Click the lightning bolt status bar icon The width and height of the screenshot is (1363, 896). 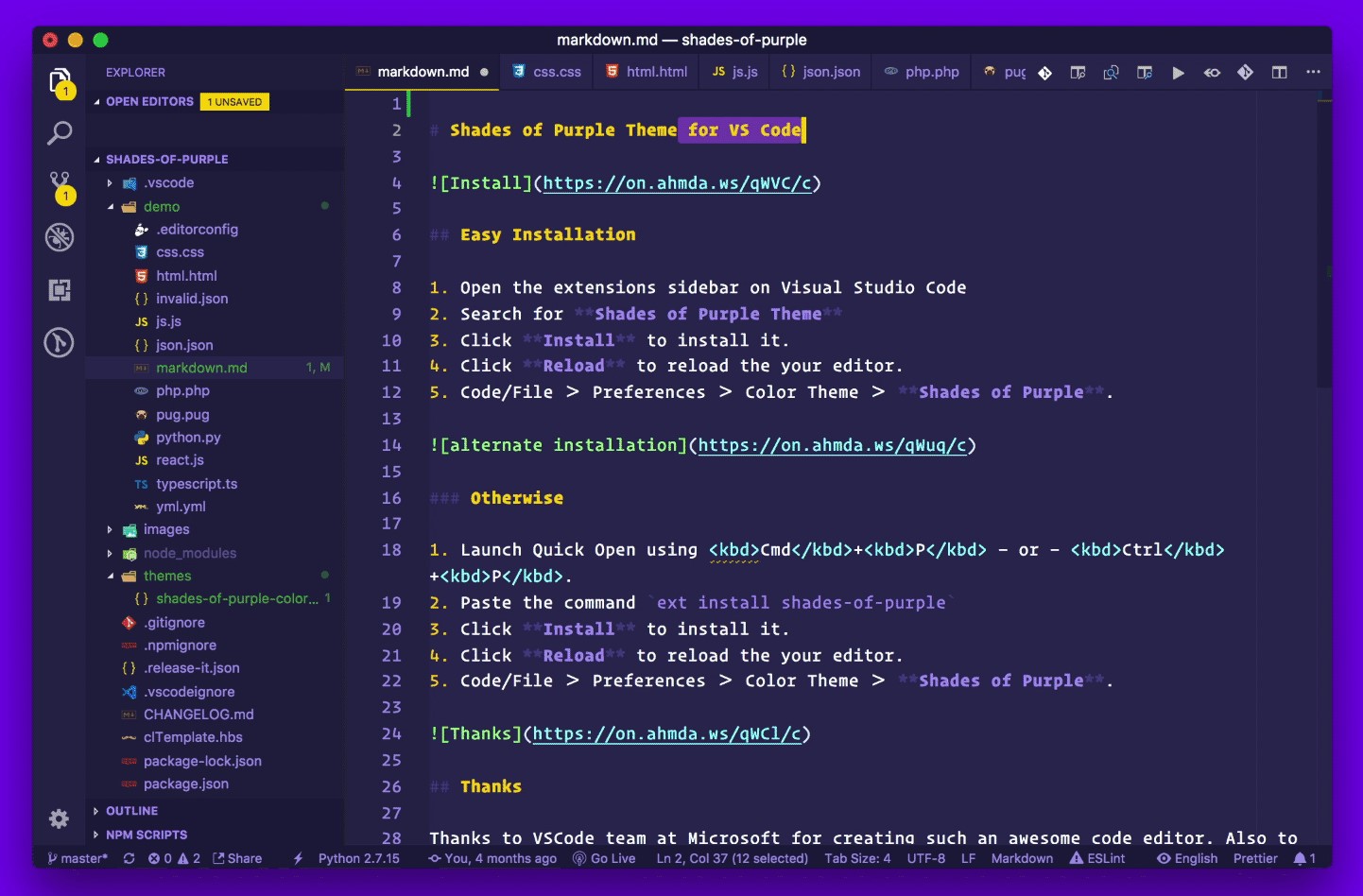(298, 858)
